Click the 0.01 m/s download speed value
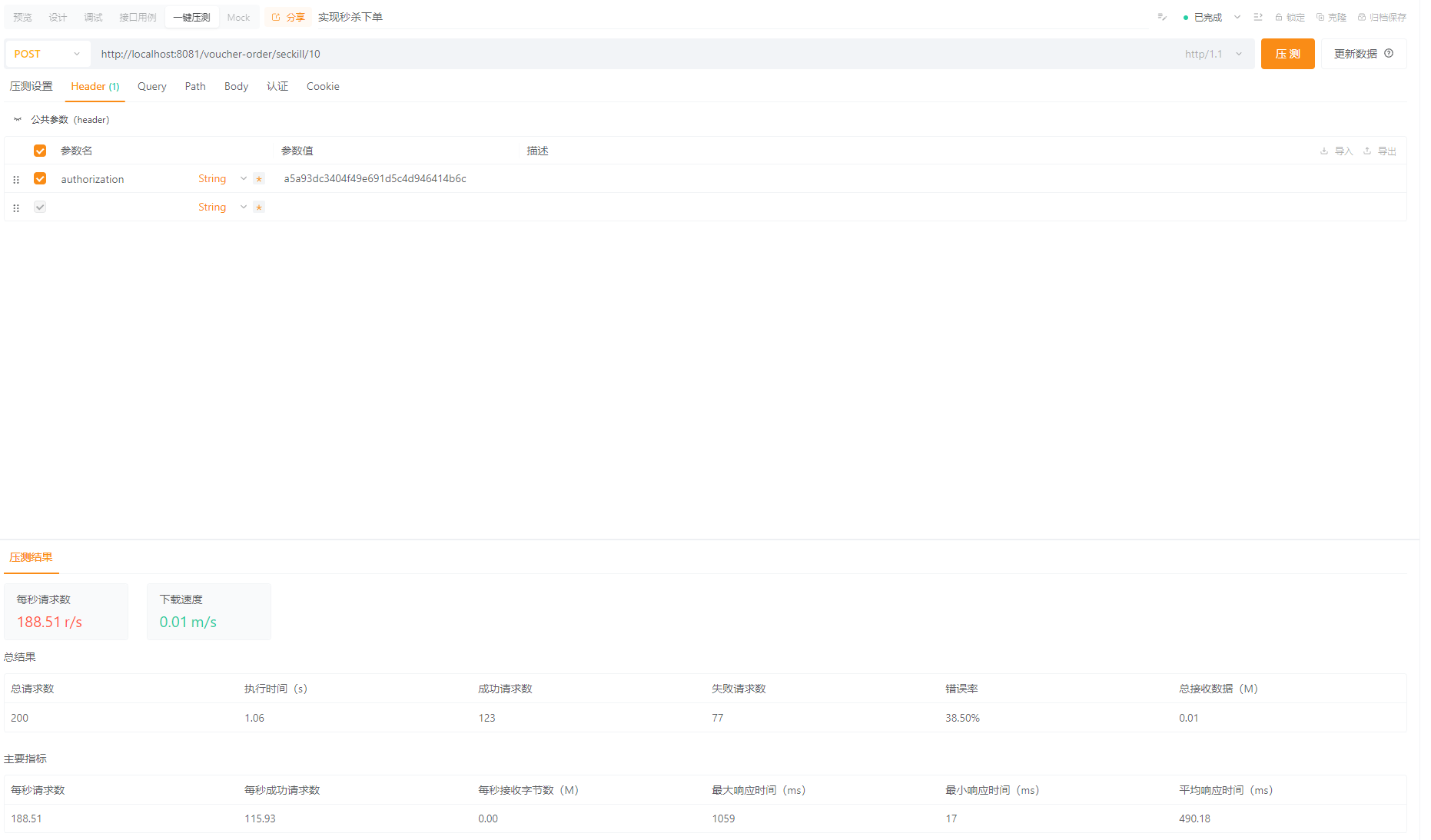This screenshot has height=840, width=1431. (188, 622)
